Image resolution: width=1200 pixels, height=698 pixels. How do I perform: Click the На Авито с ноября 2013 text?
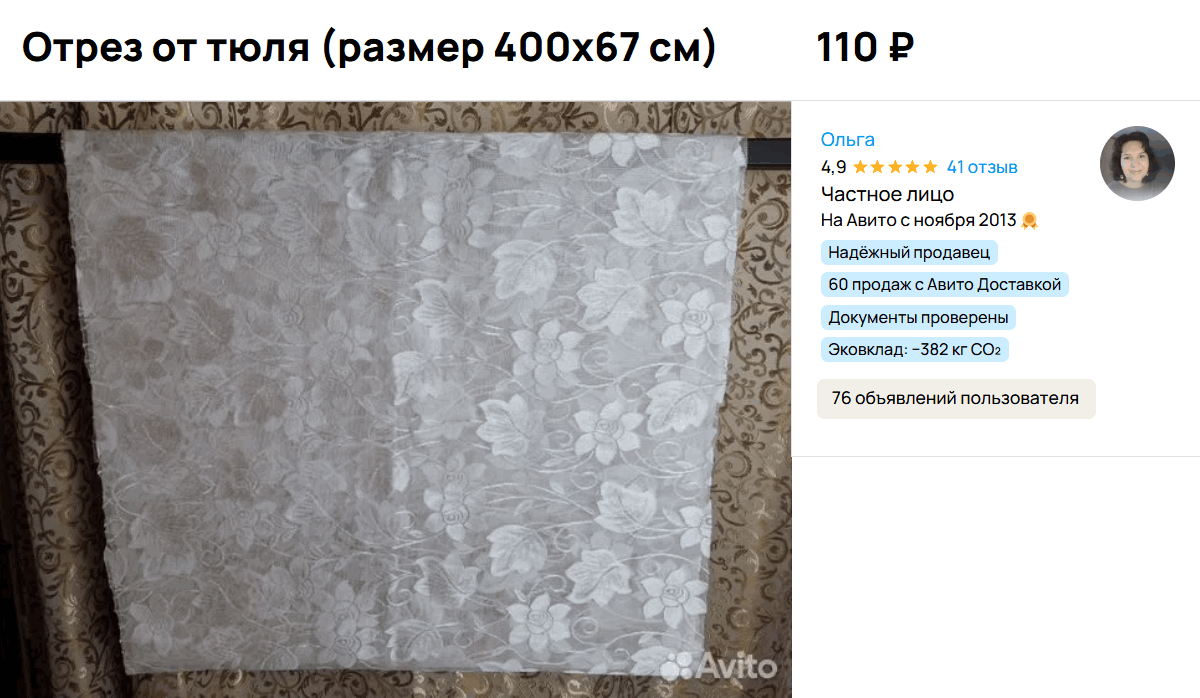(x=919, y=220)
